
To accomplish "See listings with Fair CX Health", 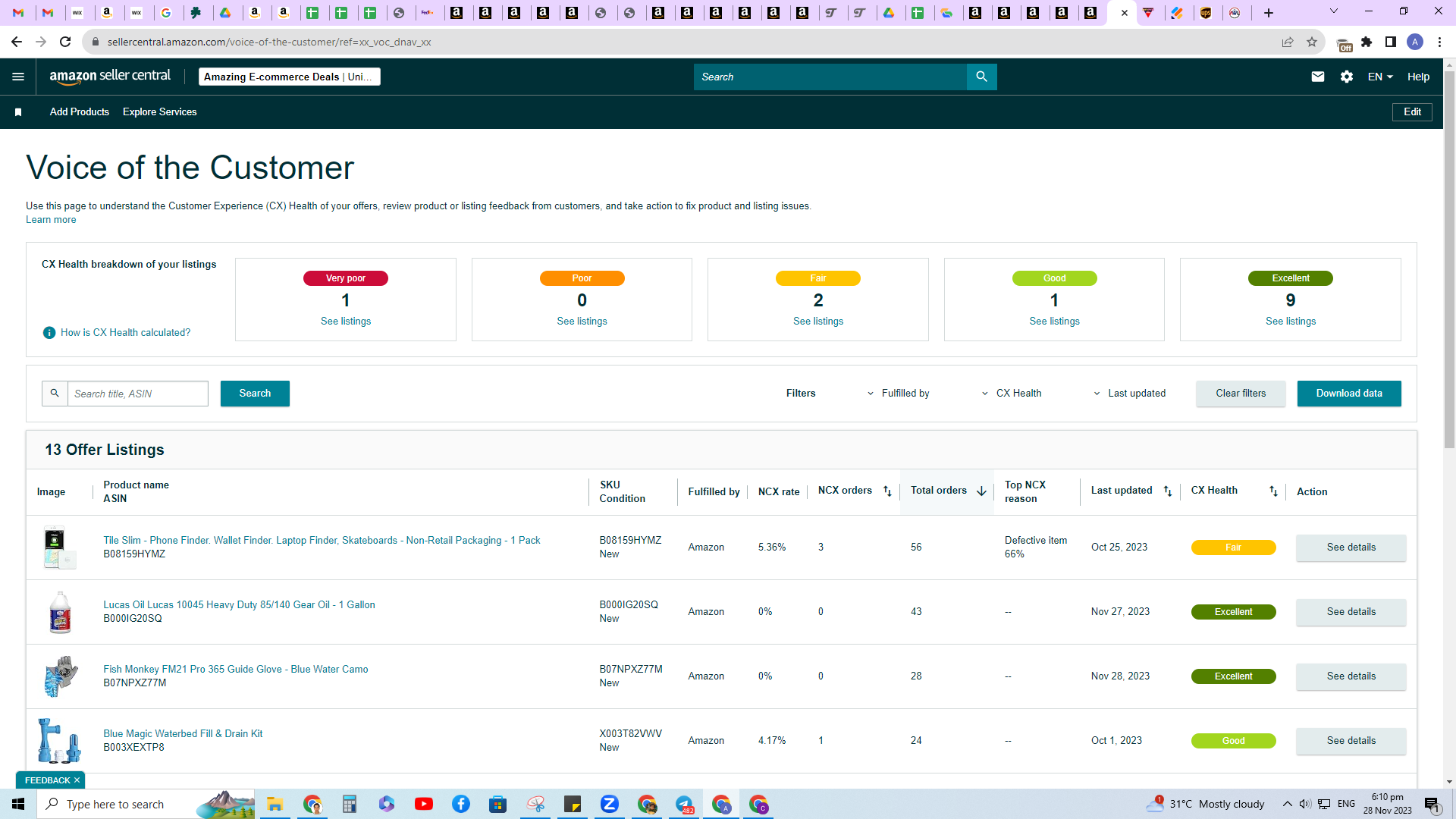I will (x=818, y=322).
